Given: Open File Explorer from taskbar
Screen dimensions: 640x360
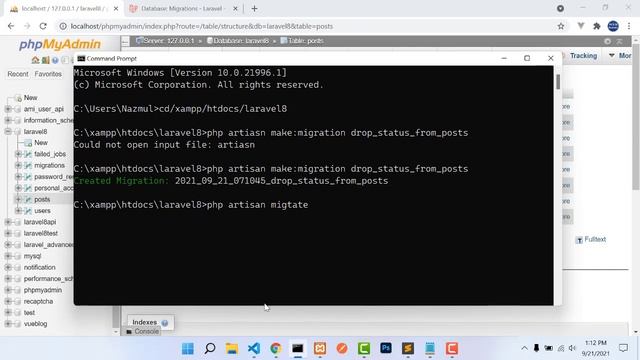Looking at the screenshot, I should [x=232, y=349].
